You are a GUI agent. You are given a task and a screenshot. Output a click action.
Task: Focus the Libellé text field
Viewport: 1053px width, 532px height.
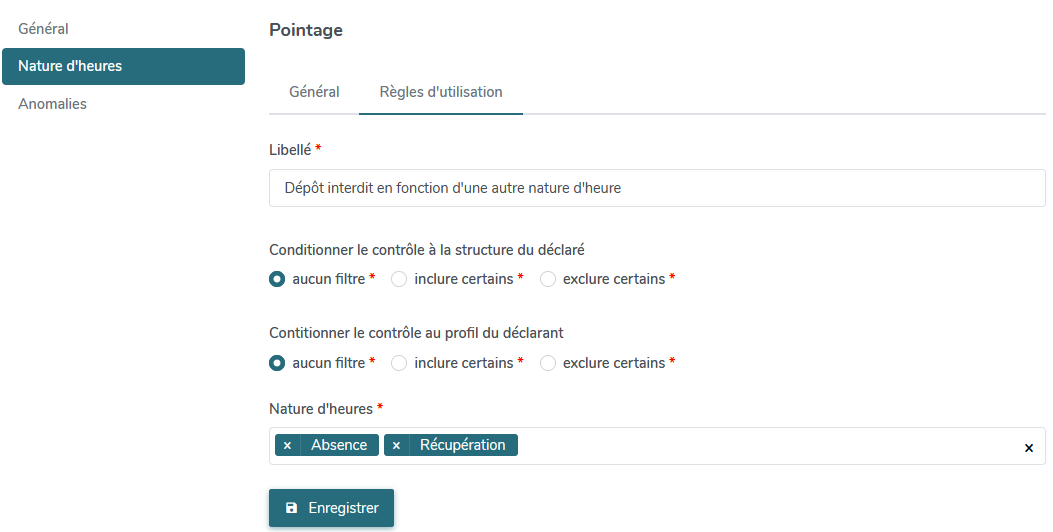[x=657, y=188]
